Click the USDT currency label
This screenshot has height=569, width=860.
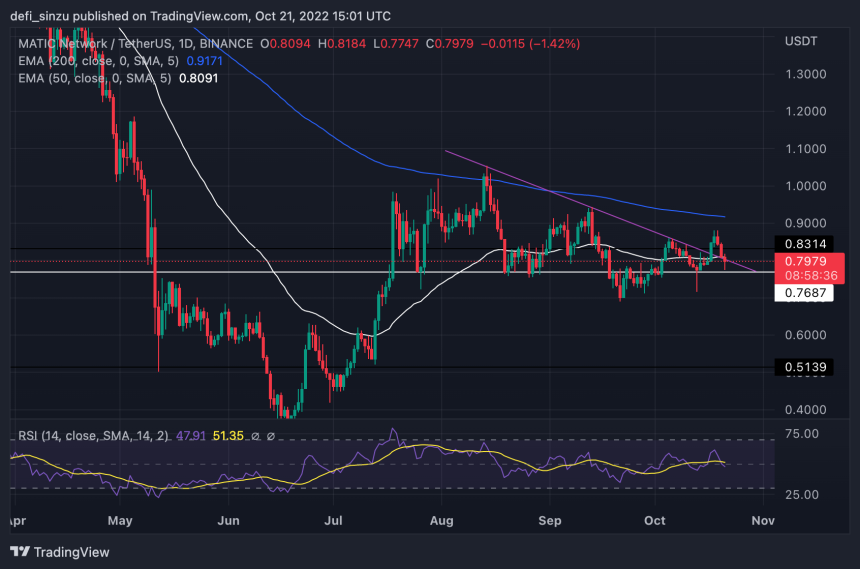[x=801, y=42]
